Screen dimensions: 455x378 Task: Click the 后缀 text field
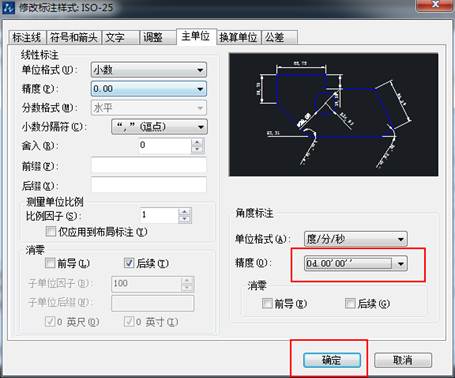point(149,184)
